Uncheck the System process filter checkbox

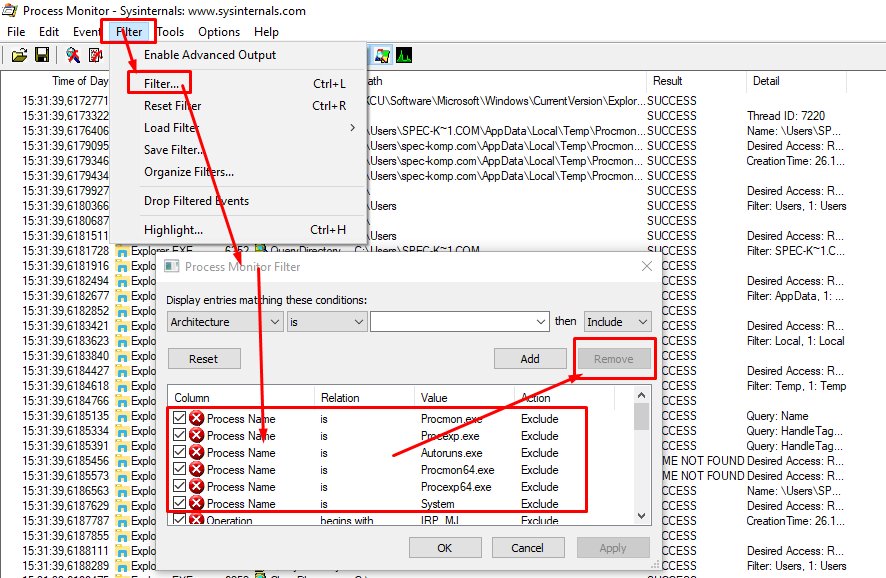pyautogui.click(x=179, y=504)
